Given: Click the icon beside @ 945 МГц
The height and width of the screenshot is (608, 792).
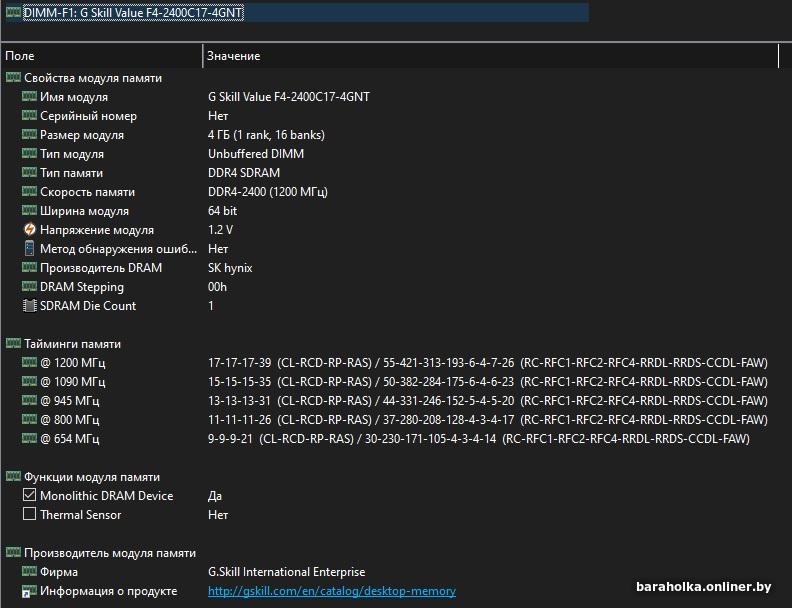Looking at the screenshot, I should tap(29, 400).
